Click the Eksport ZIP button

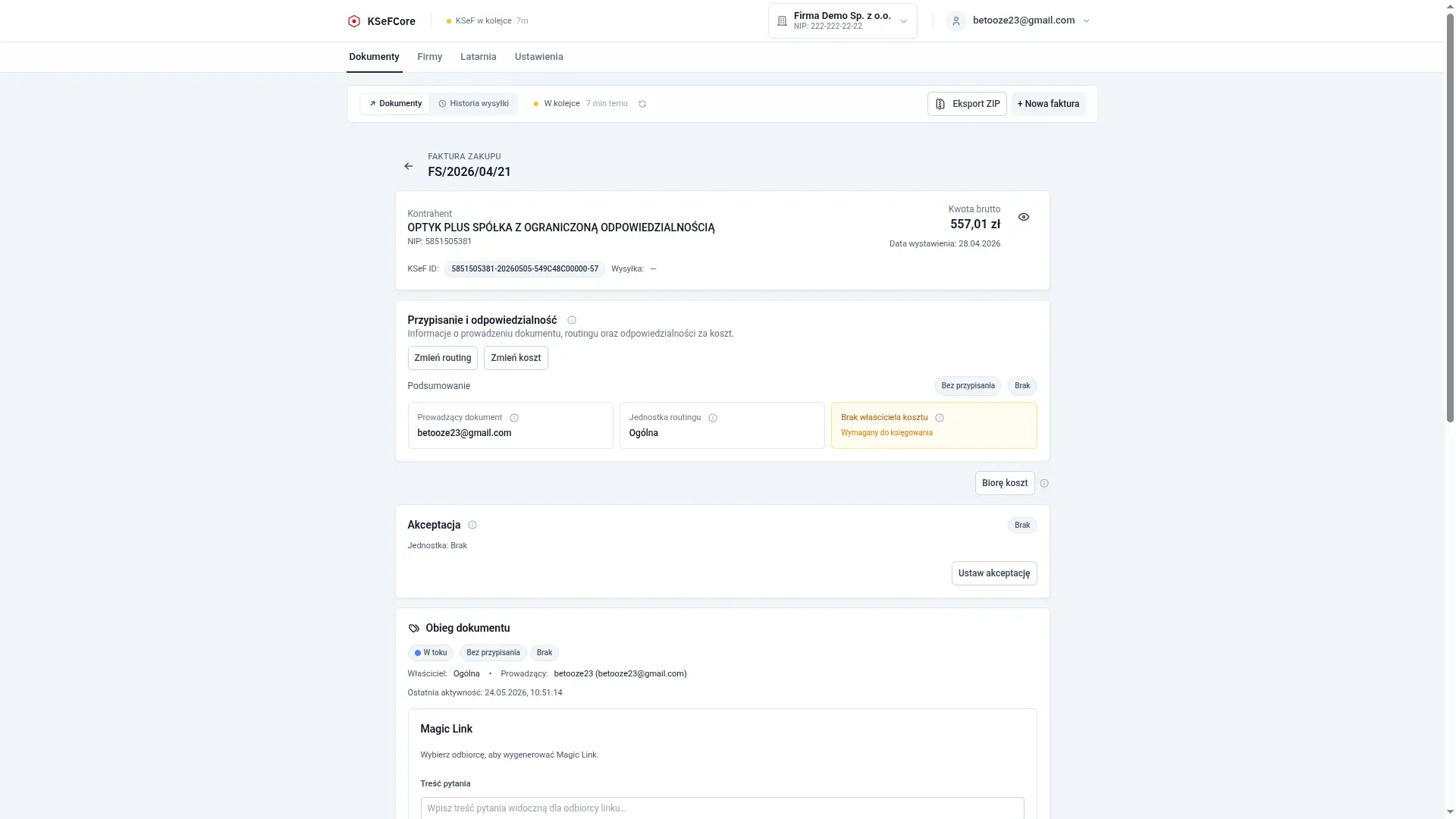point(967,104)
